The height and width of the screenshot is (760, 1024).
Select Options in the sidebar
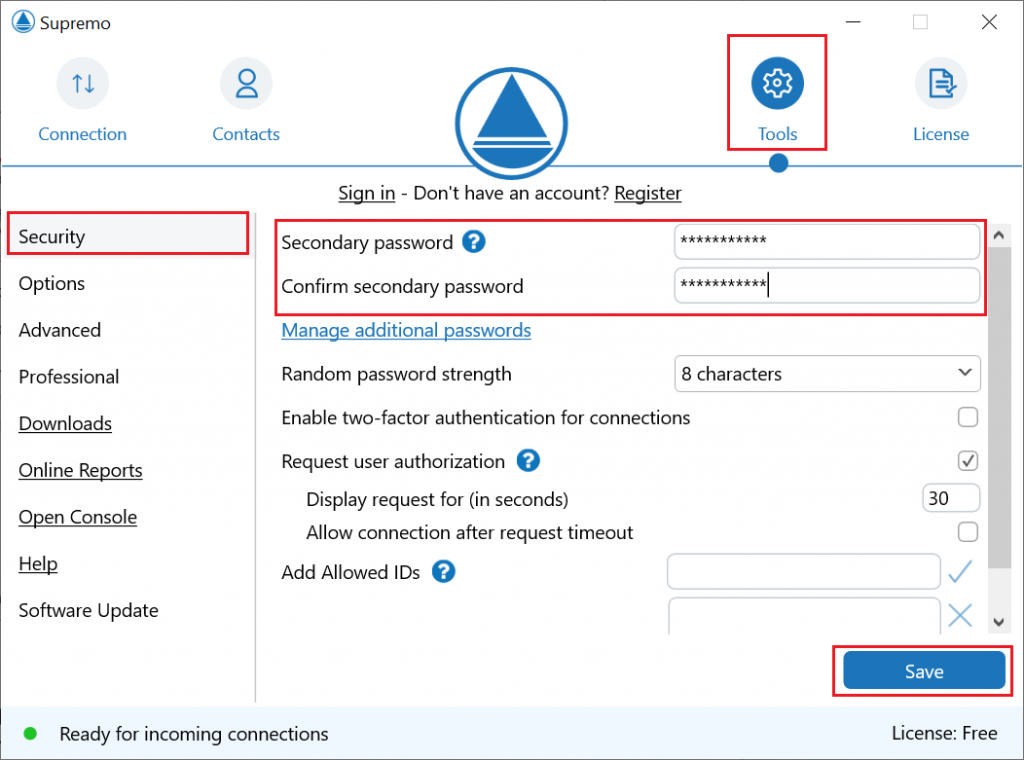(52, 283)
